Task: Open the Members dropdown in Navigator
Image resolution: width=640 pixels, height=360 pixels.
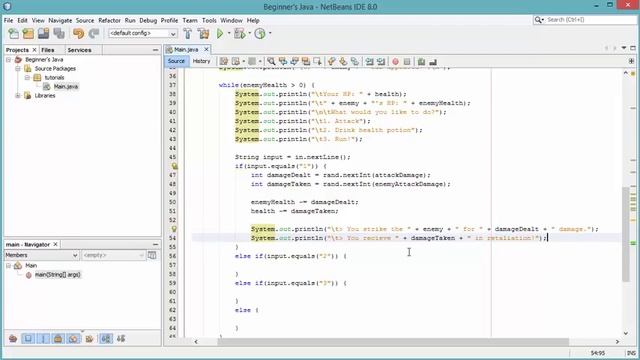Action: 41,255
